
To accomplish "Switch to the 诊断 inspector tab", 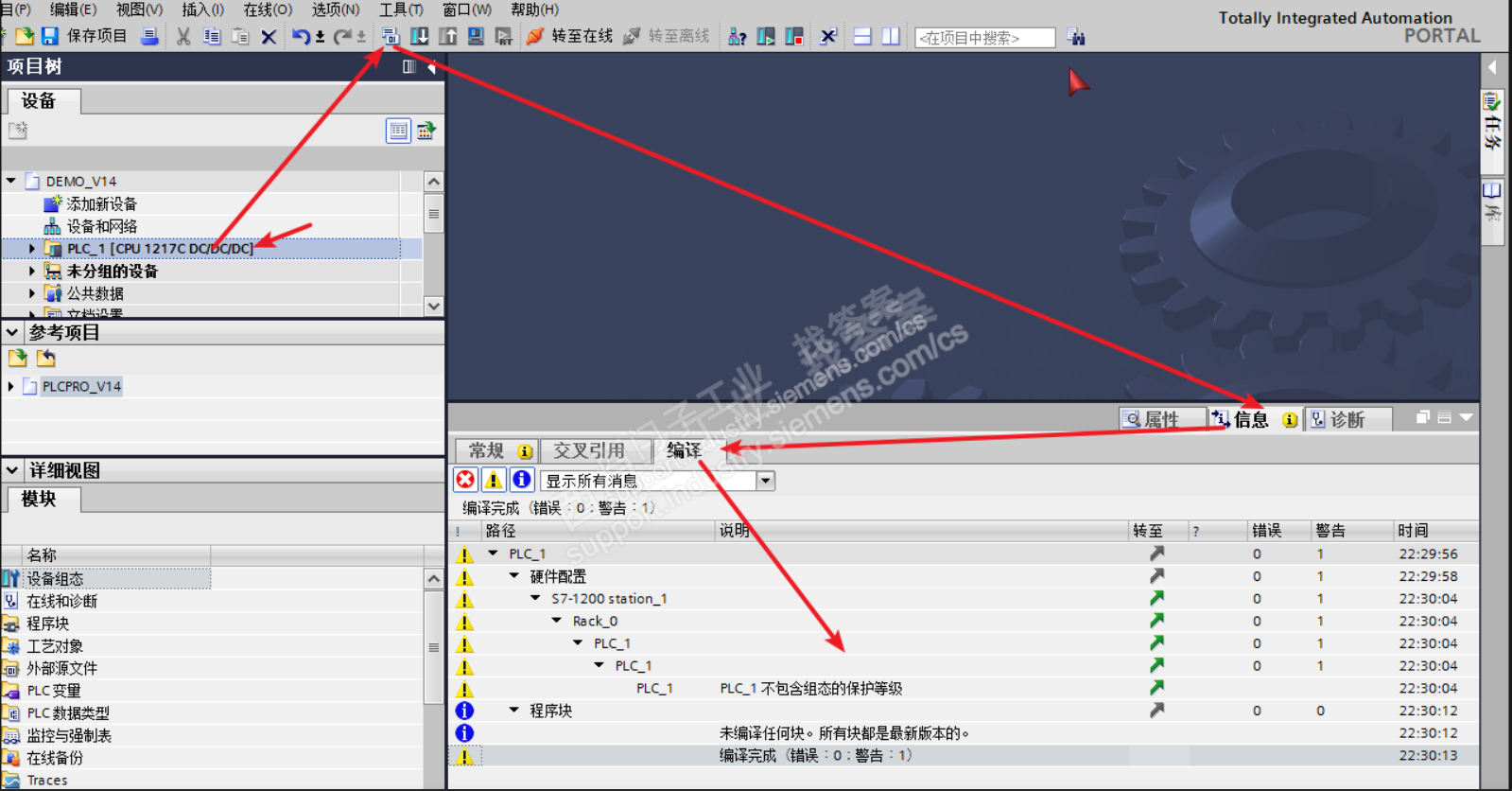I will [x=1347, y=419].
